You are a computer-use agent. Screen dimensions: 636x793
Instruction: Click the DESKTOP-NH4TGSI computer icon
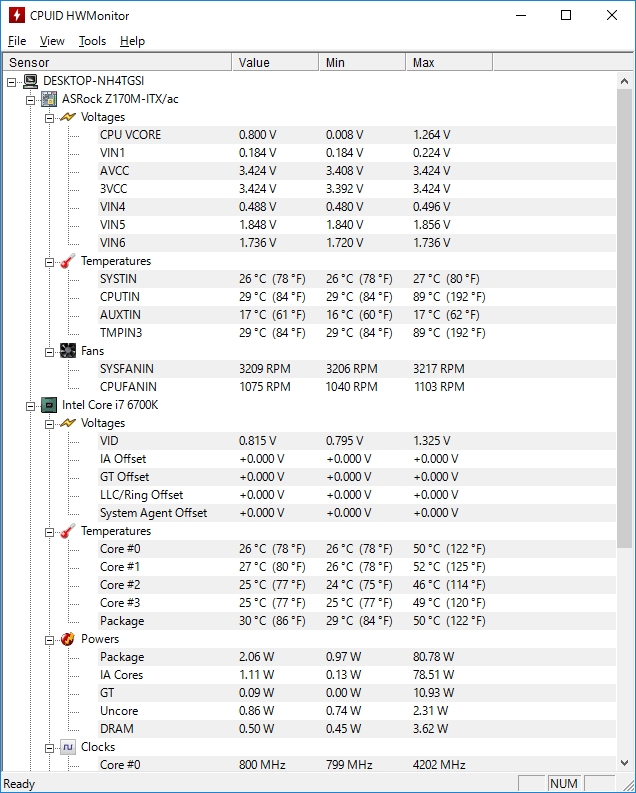pyautogui.click(x=30, y=81)
